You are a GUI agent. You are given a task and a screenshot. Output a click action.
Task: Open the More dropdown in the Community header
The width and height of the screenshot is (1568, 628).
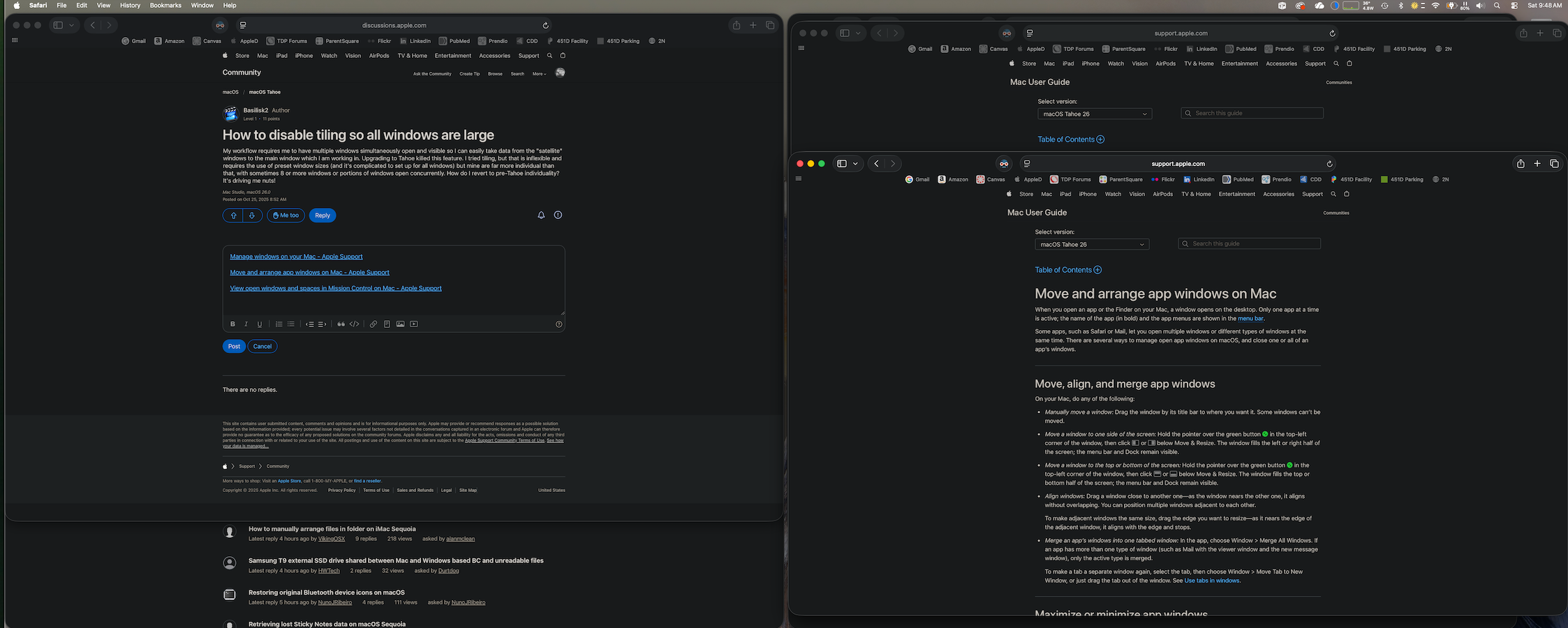coord(539,73)
